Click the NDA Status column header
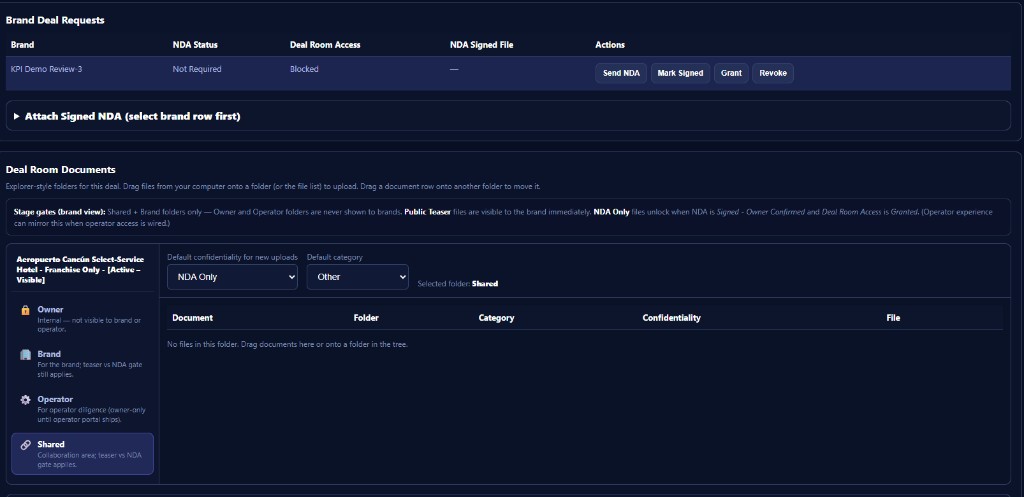This screenshot has height=497, width=1024. pyautogui.click(x=195, y=45)
